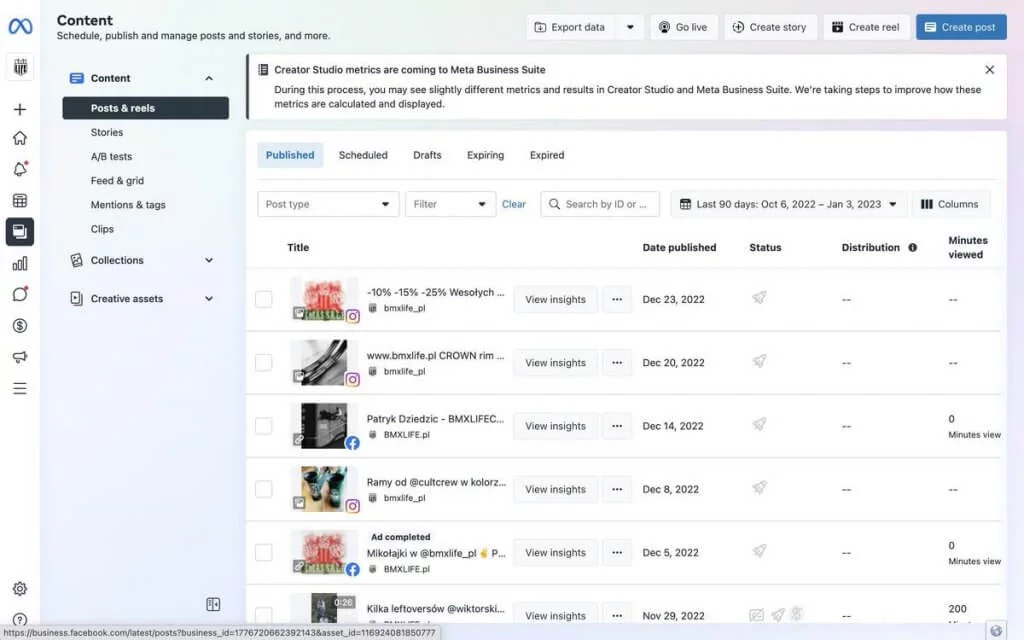Open the Inbox chat bubble icon
Viewport: 1024px width, 640px height.
(19, 295)
